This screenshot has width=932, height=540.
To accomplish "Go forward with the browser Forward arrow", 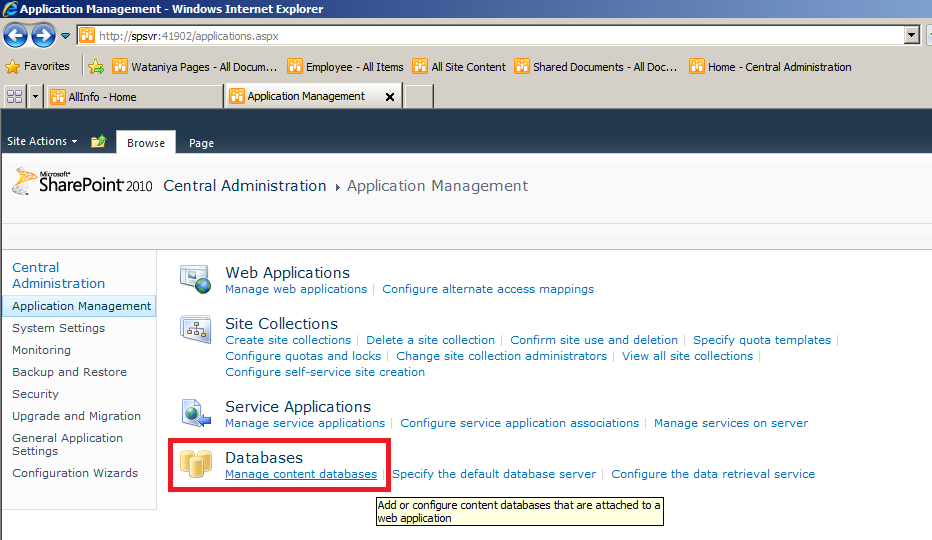I will click(43, 36).
